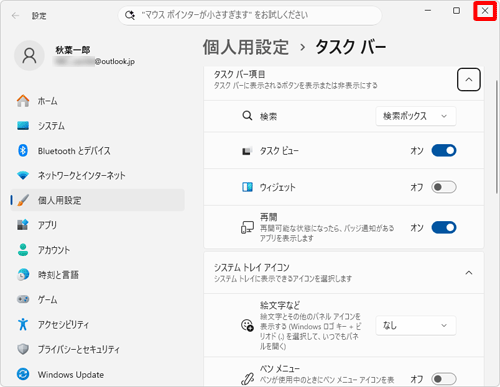This screenshot has width=500, height=387.
Task: Open プライバシーとセキュリティ settings
Action: tap(98, 349)
